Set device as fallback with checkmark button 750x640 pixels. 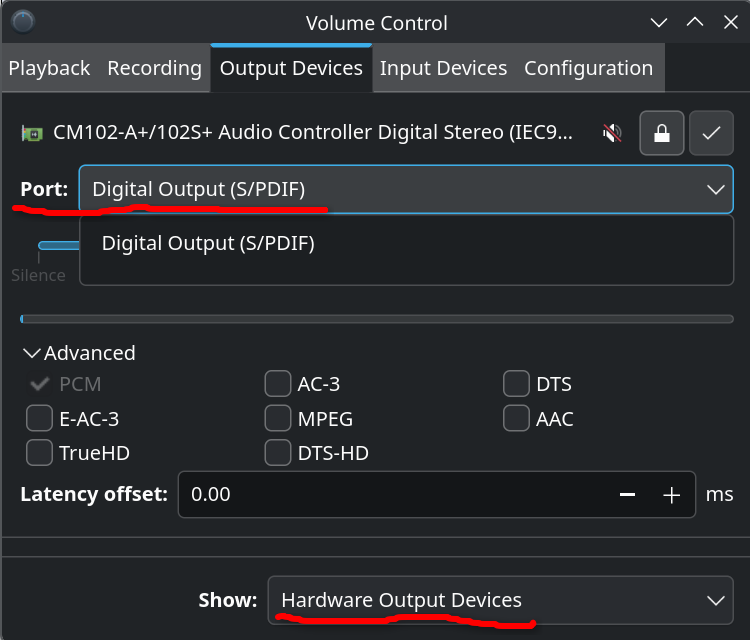711,132
